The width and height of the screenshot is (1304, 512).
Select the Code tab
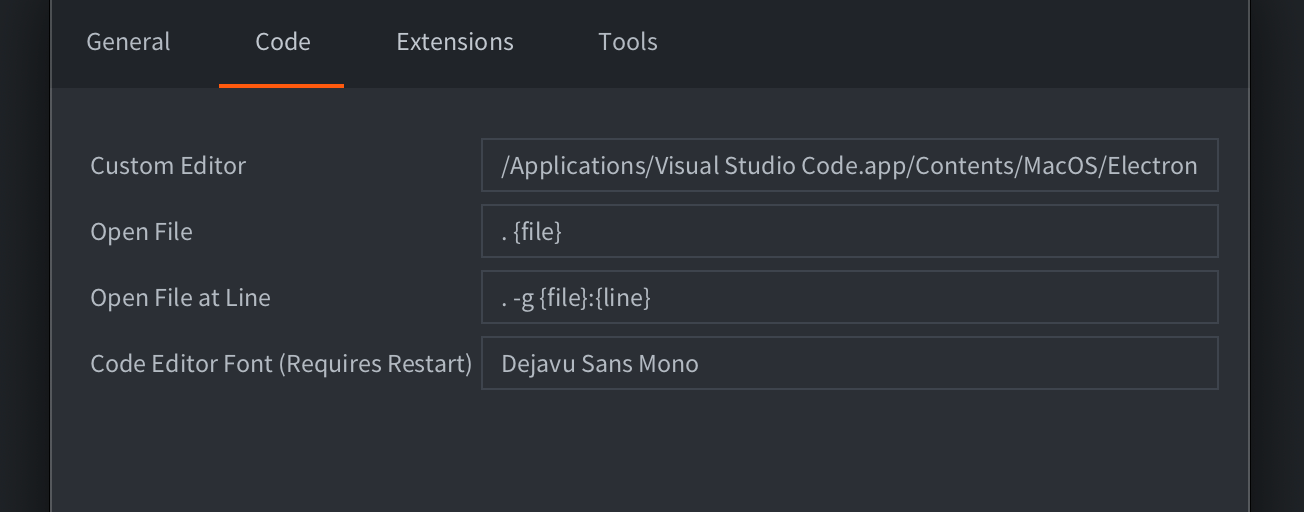282,42
